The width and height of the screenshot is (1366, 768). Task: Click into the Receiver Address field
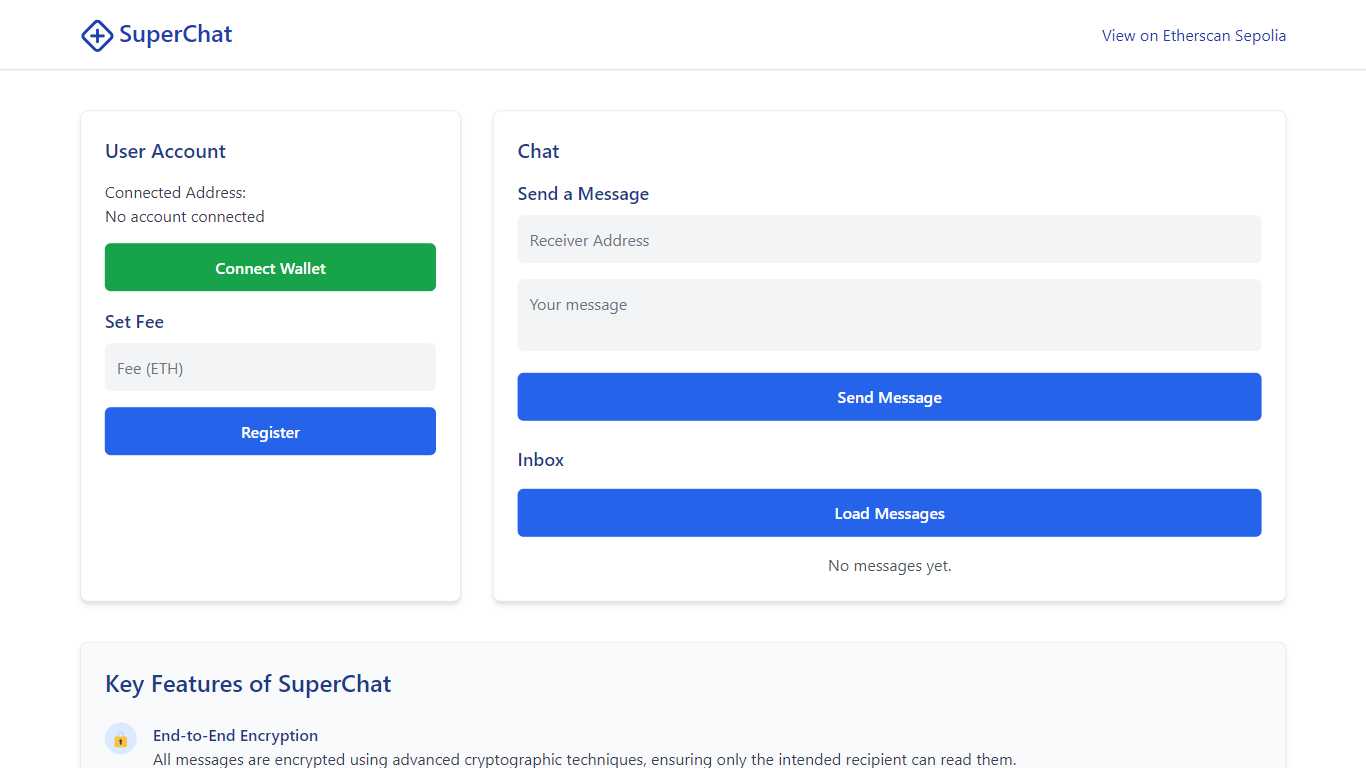pos(889,240)
